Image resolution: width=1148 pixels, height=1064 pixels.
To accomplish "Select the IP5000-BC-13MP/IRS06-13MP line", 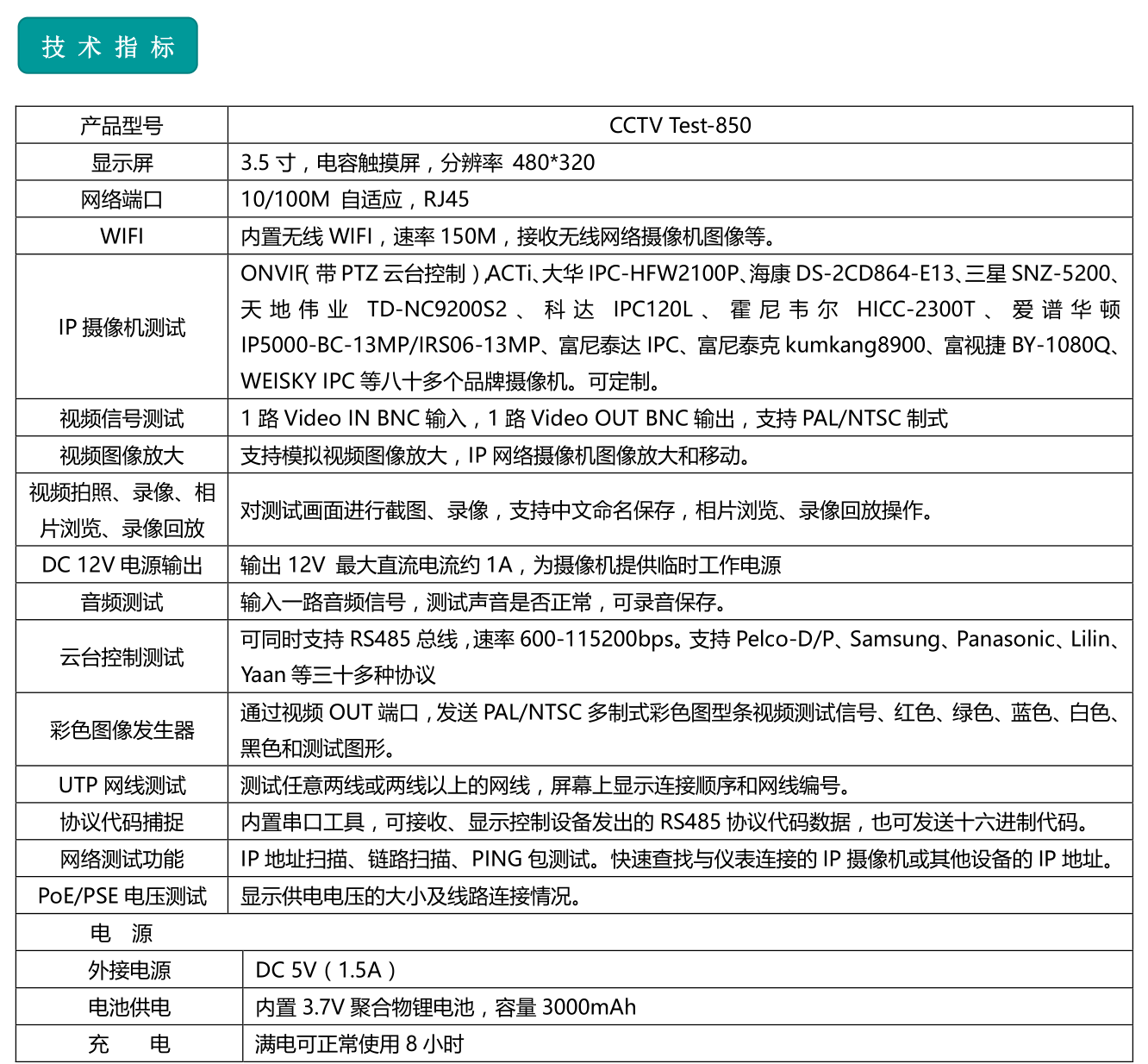I will tap(681, 346).
